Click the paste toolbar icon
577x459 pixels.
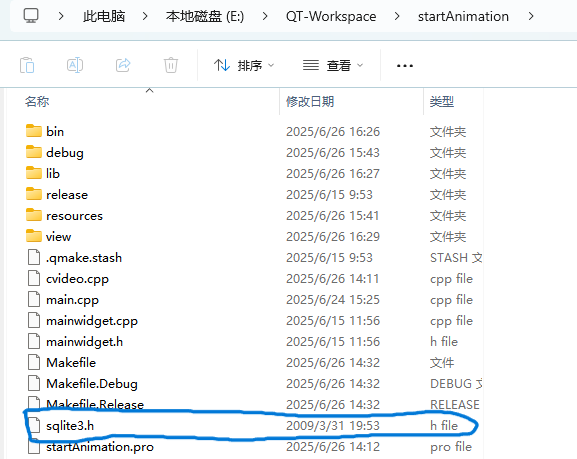tap(27, 66)
